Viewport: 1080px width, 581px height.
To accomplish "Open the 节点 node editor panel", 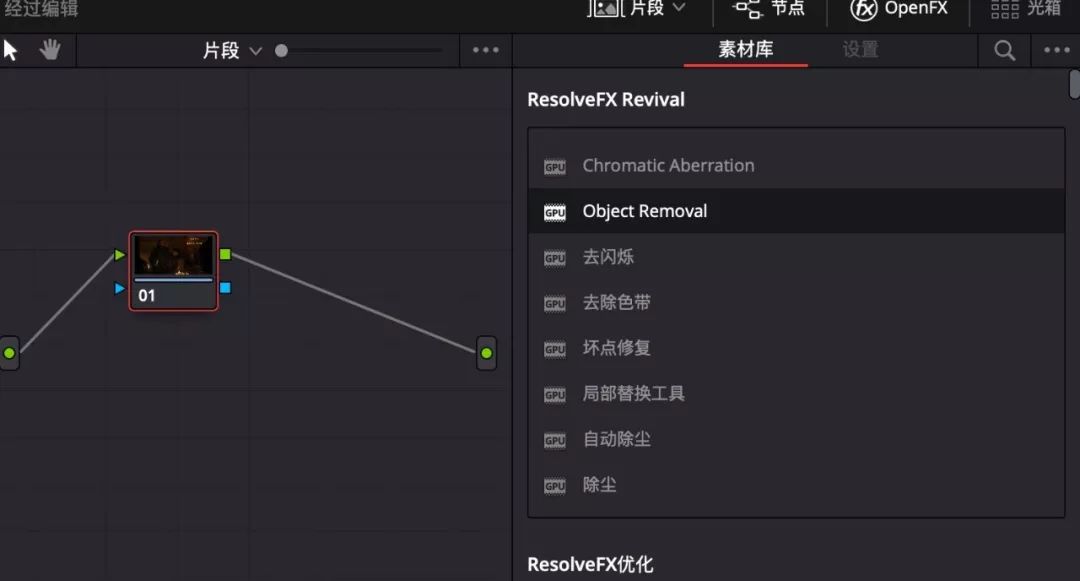I will [769, 8].
